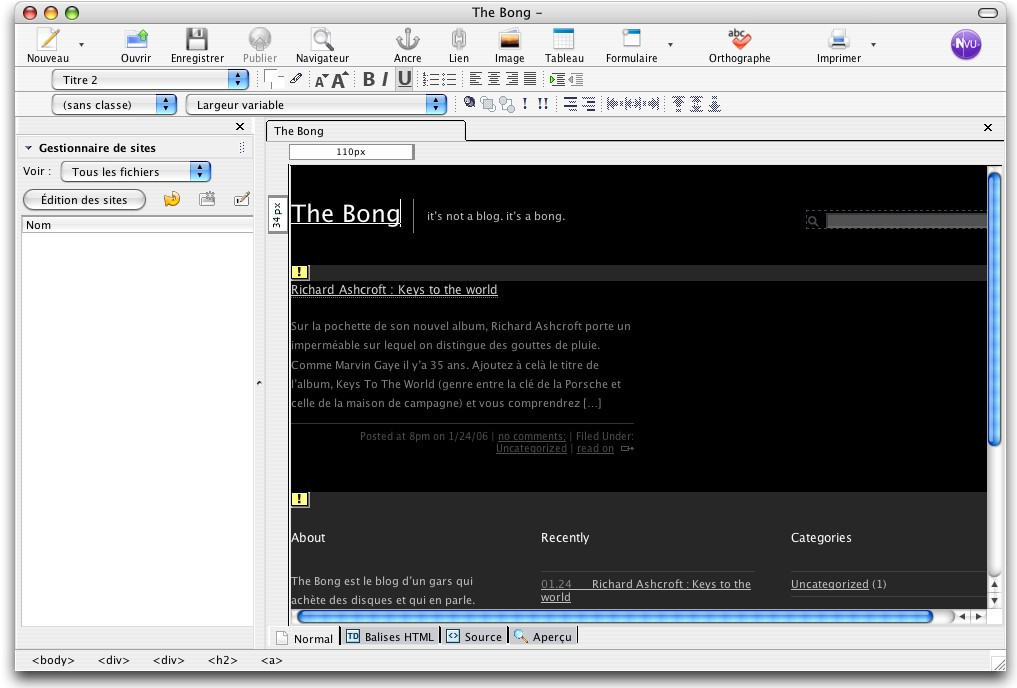Viewport: 1017px width, 688px height.
Task: Select The Bong document tab
Action: [365, 131]
